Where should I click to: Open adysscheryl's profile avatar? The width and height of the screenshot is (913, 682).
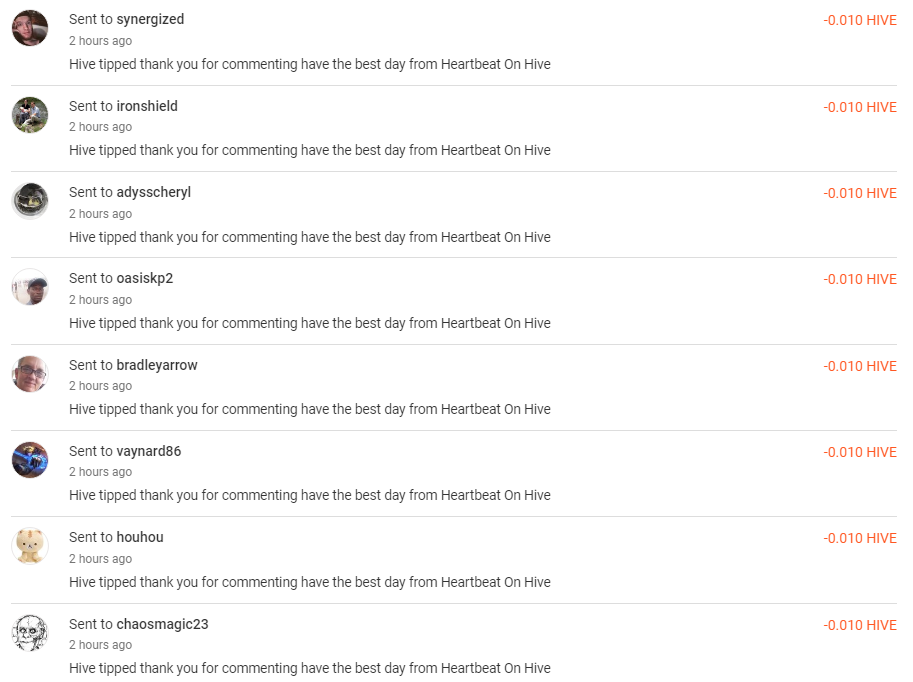(30, 201)
